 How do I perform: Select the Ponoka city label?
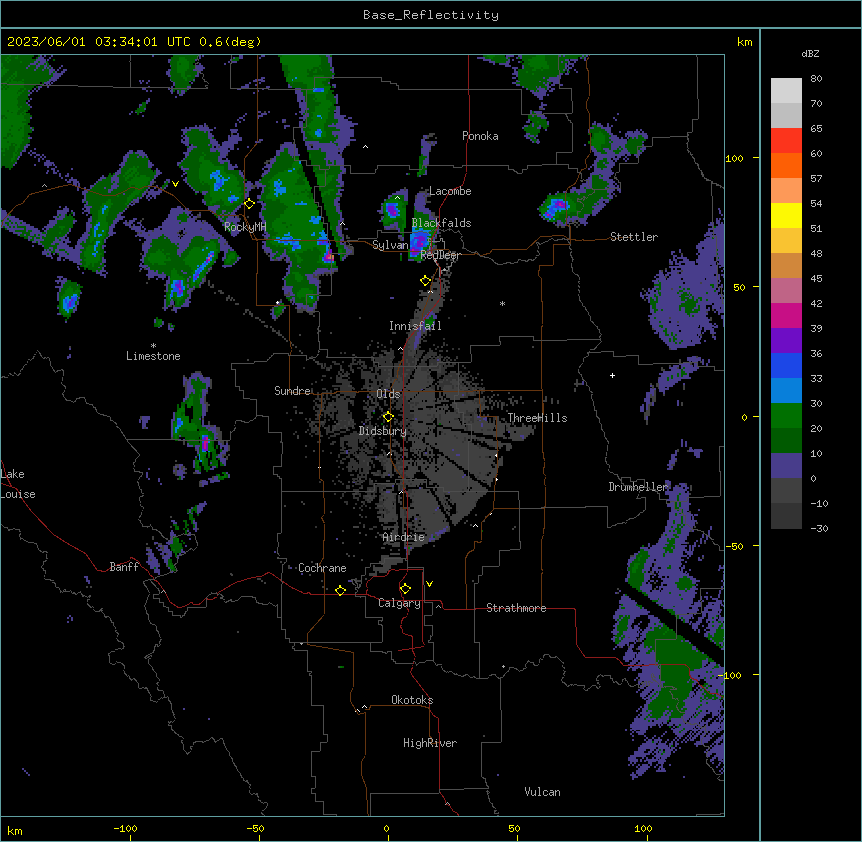(x=480, y=136)
